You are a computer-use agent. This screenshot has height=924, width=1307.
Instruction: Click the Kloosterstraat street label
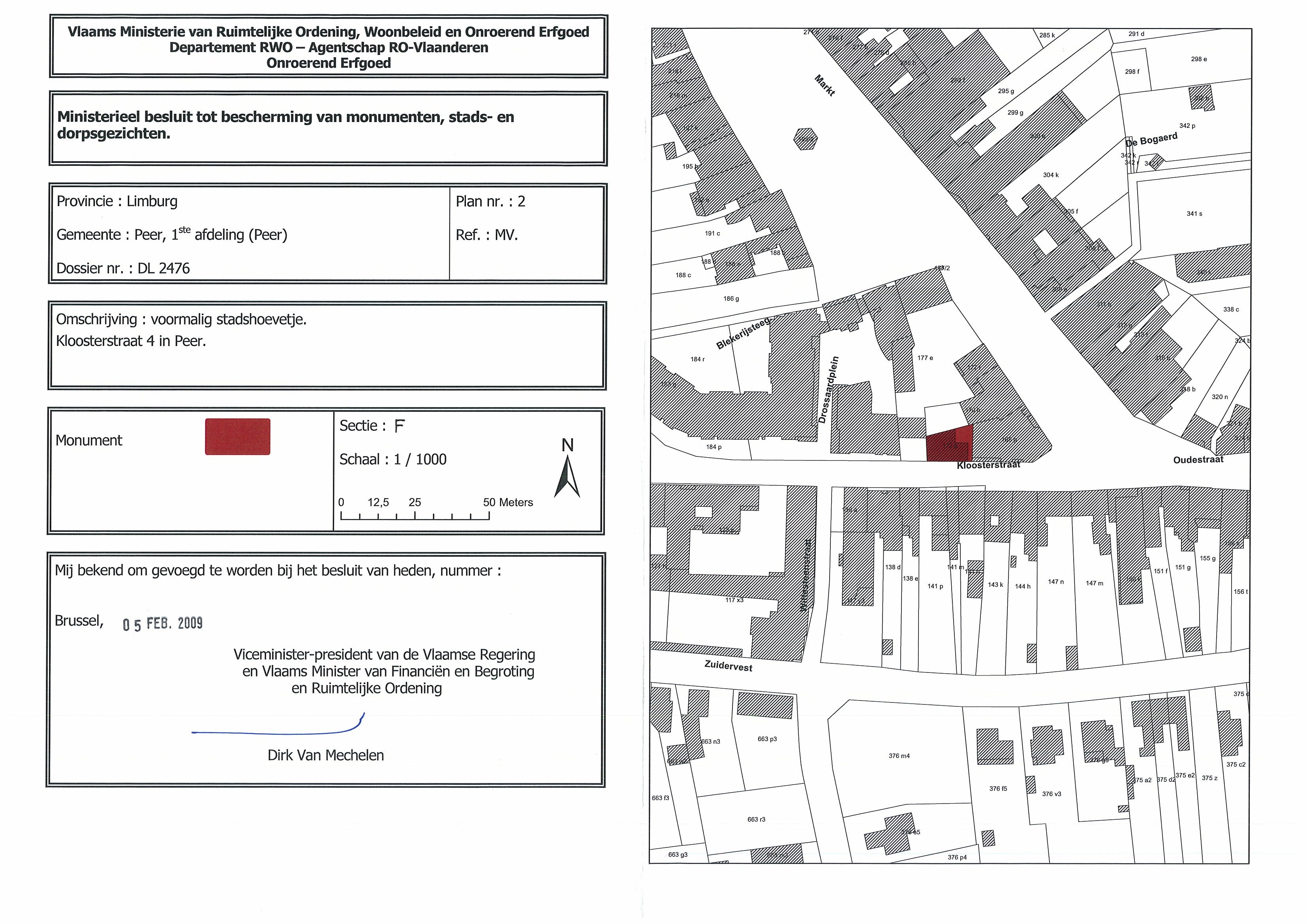coord(988,465)
